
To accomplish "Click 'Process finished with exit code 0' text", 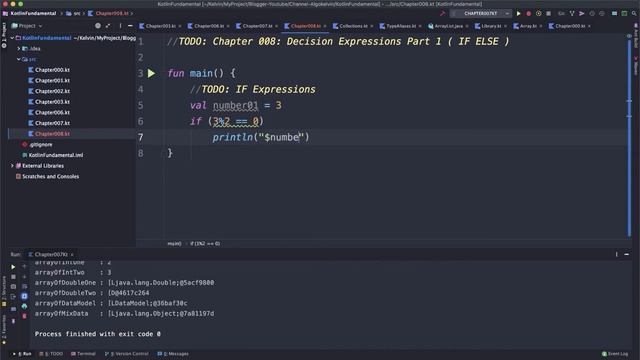I will click(98, 334).
